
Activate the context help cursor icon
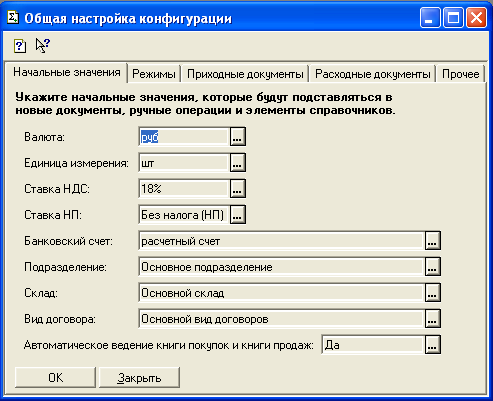[x=42, y=45]
